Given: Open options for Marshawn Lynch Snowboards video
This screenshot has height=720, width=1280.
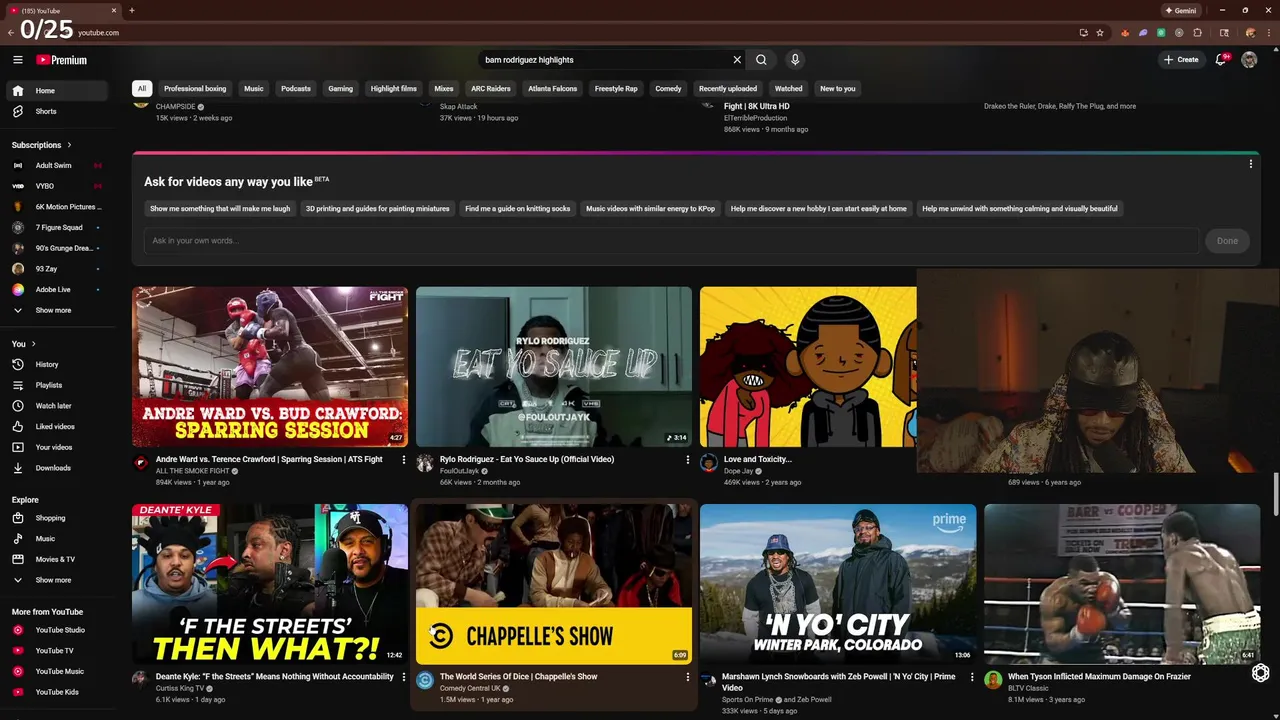Looking at the screenshot, I should point(972,677).
